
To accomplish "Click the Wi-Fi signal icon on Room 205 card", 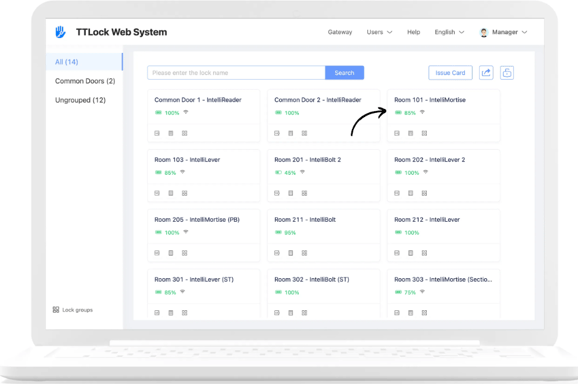I will [x=186, y=232].
